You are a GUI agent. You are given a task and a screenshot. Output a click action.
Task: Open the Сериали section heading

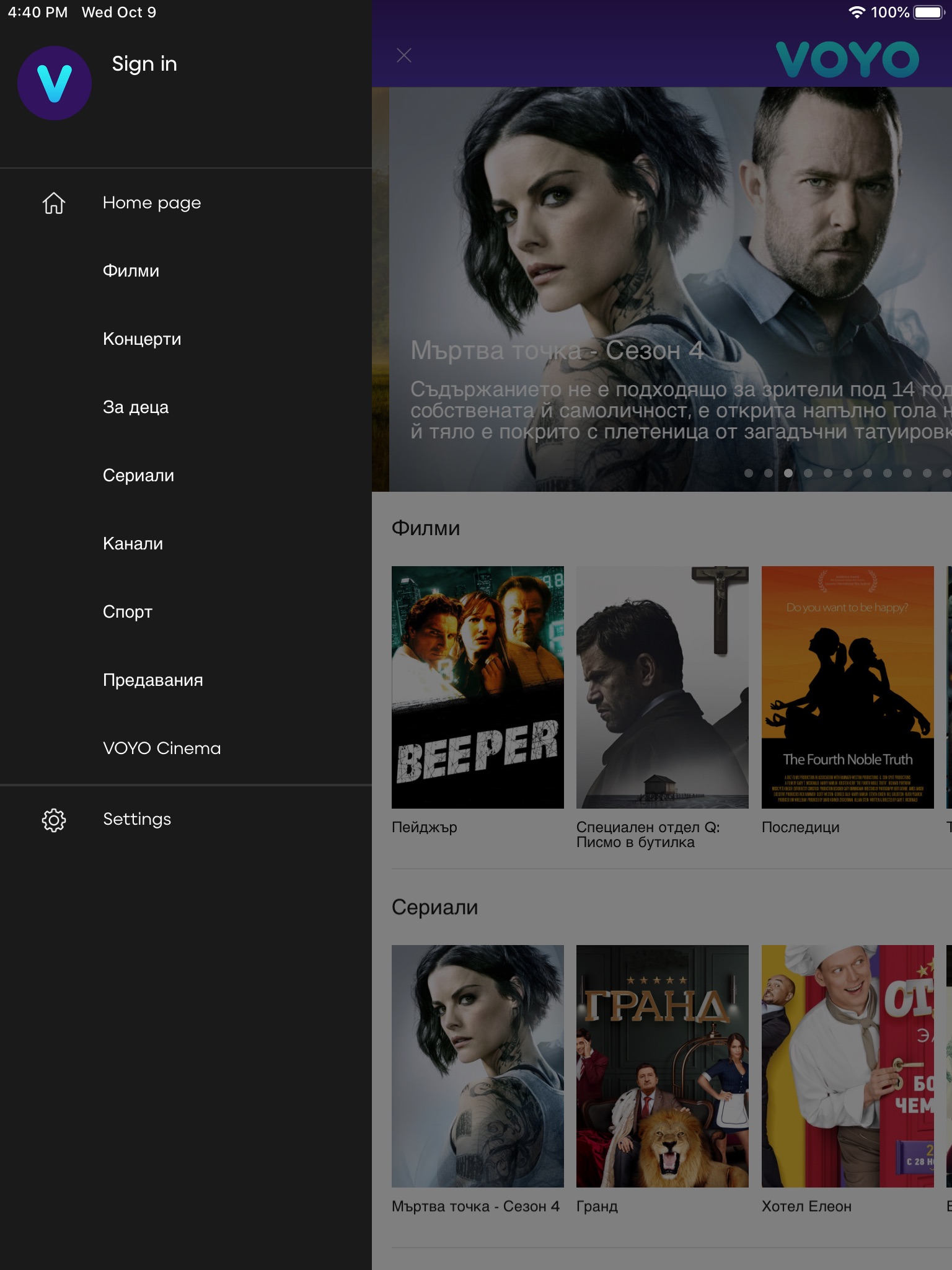pyautogui.click(x=435, y=907)
